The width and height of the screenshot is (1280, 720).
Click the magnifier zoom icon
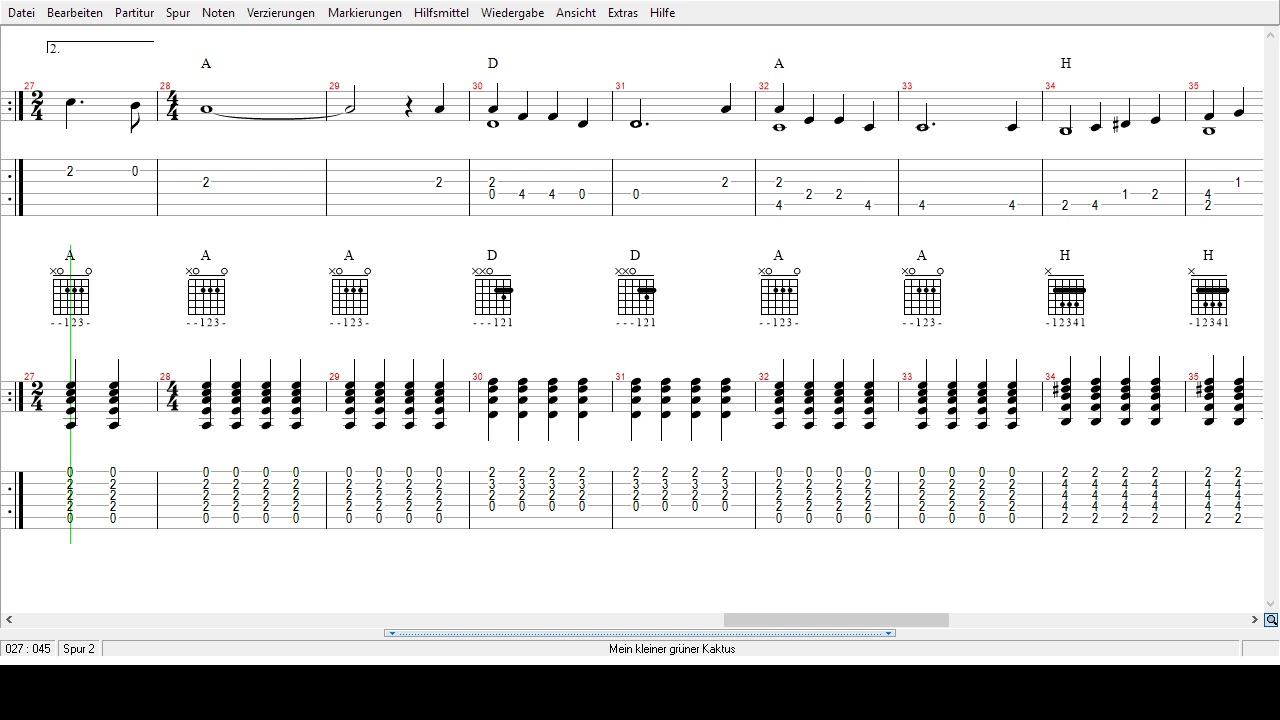pyautogui.click(x=1271, y=620)
